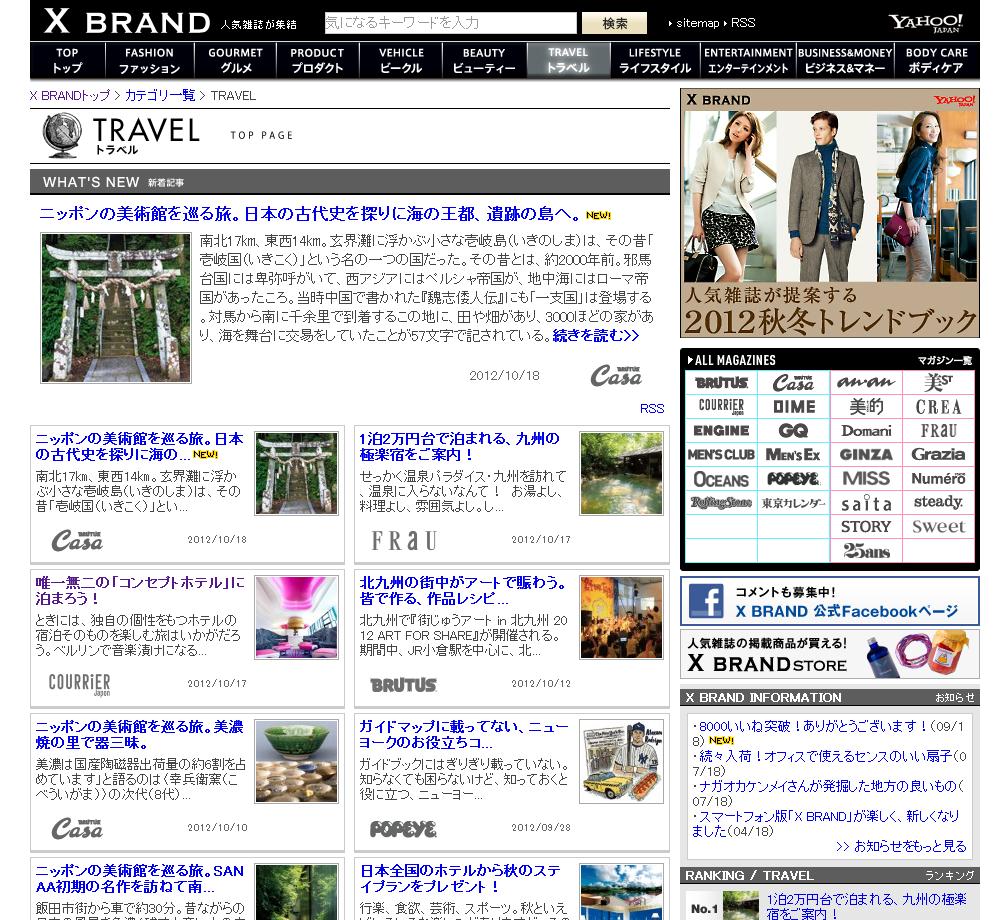Image resolution: width=998 pixels, height=920 pixels.
Task: Open 日本全国のホテルから秋のステイプラン article
Action: pyautogui.click(x=460, y=878)
